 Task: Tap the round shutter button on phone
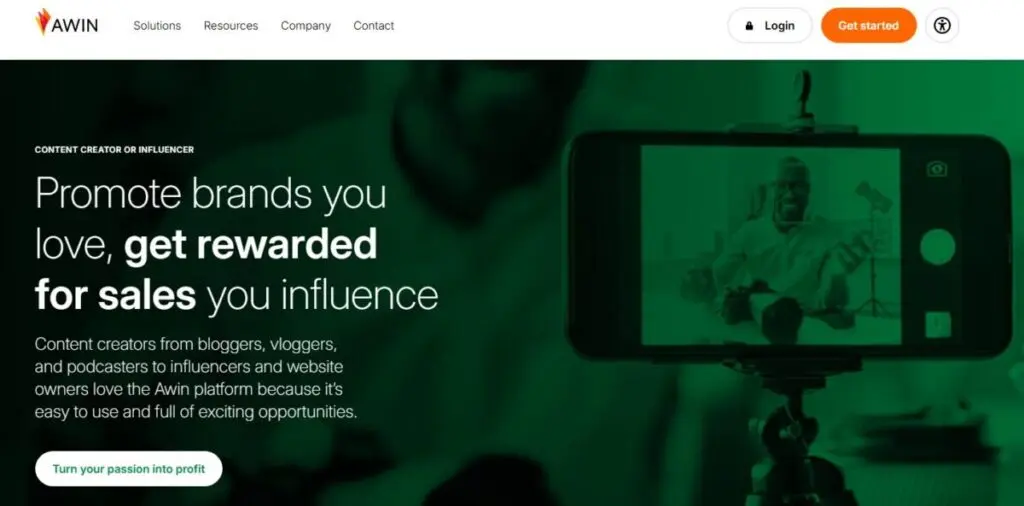click(937, 247)
